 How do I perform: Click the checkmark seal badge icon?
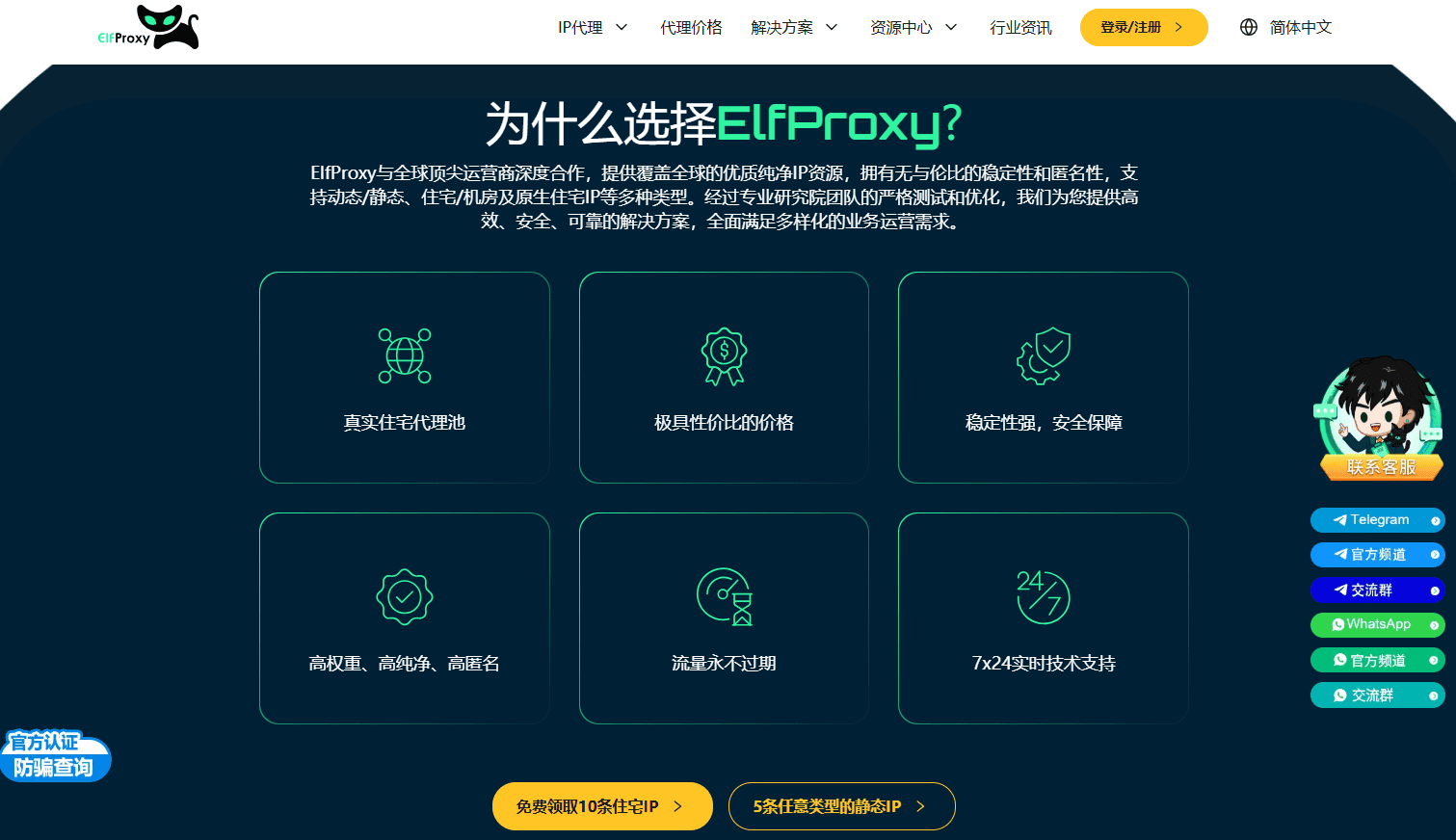(405, 597)
